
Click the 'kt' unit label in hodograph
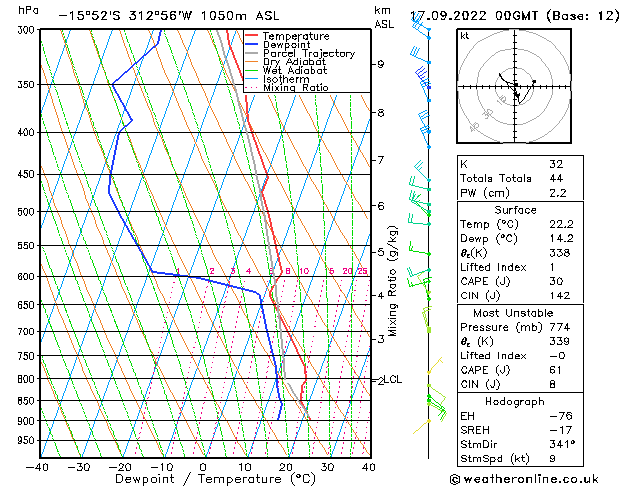tap(465, 36)
